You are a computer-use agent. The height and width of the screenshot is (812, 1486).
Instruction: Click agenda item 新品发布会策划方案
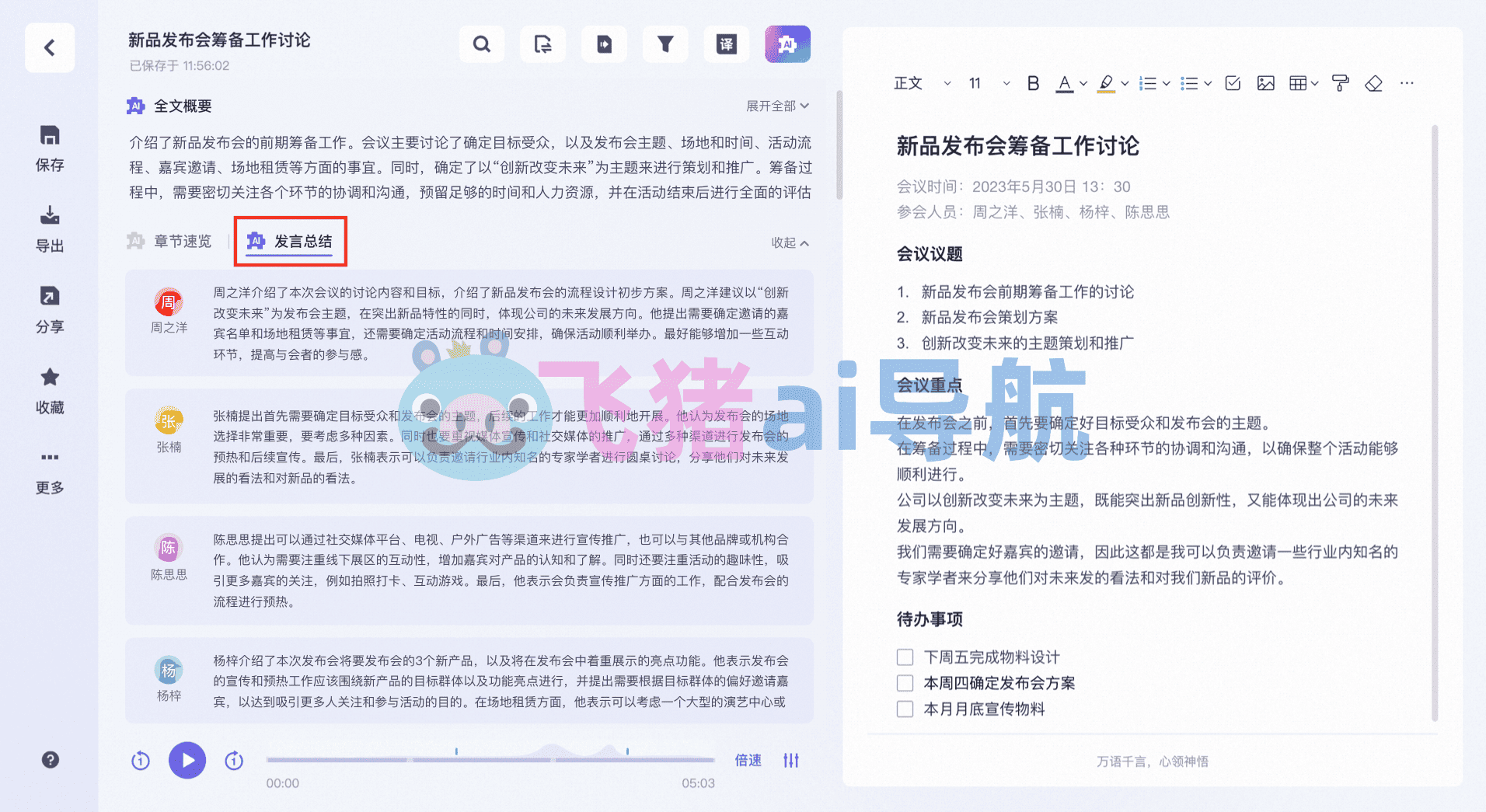click(989, 317)
